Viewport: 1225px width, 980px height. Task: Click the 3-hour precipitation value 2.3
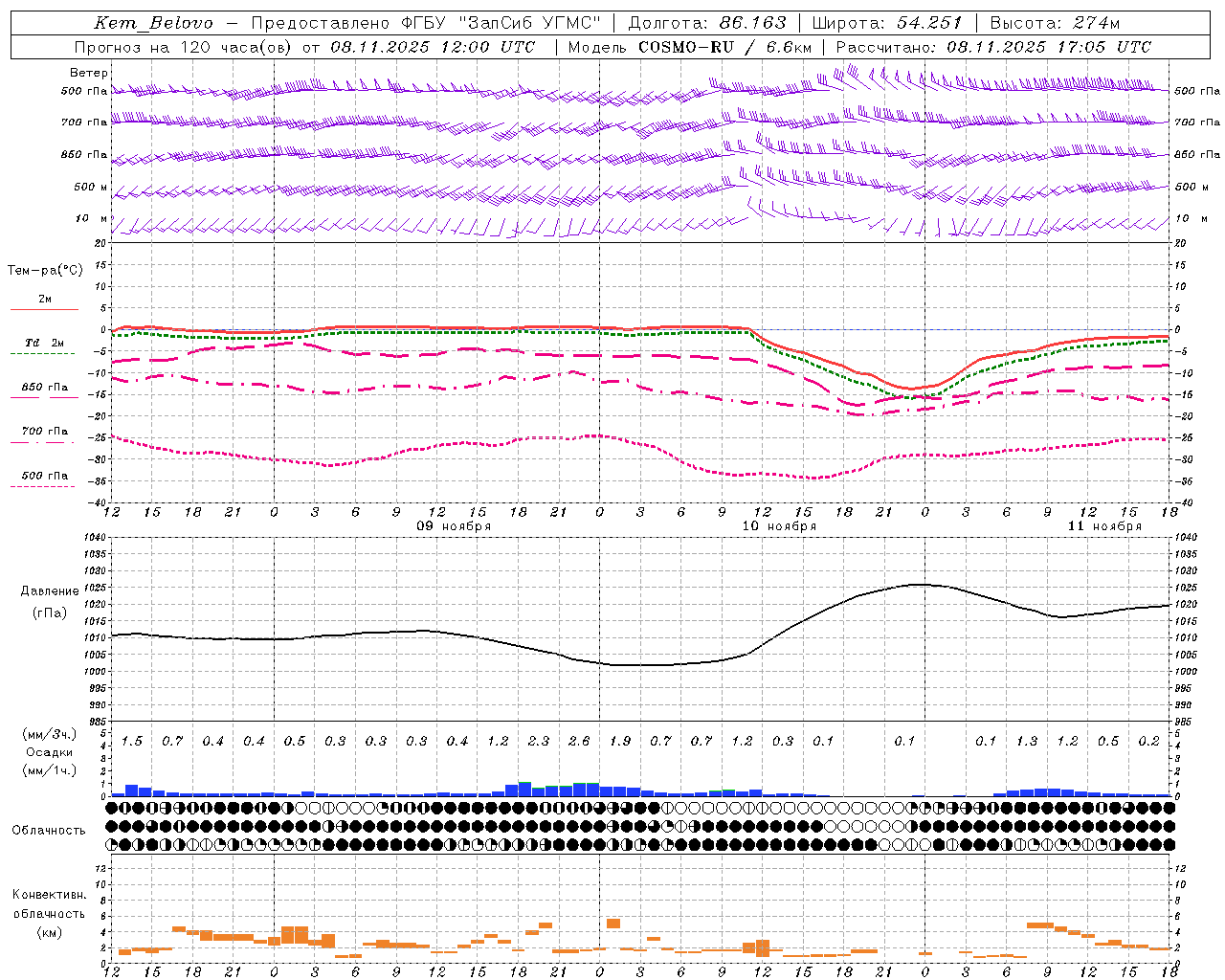pos(539,742)
